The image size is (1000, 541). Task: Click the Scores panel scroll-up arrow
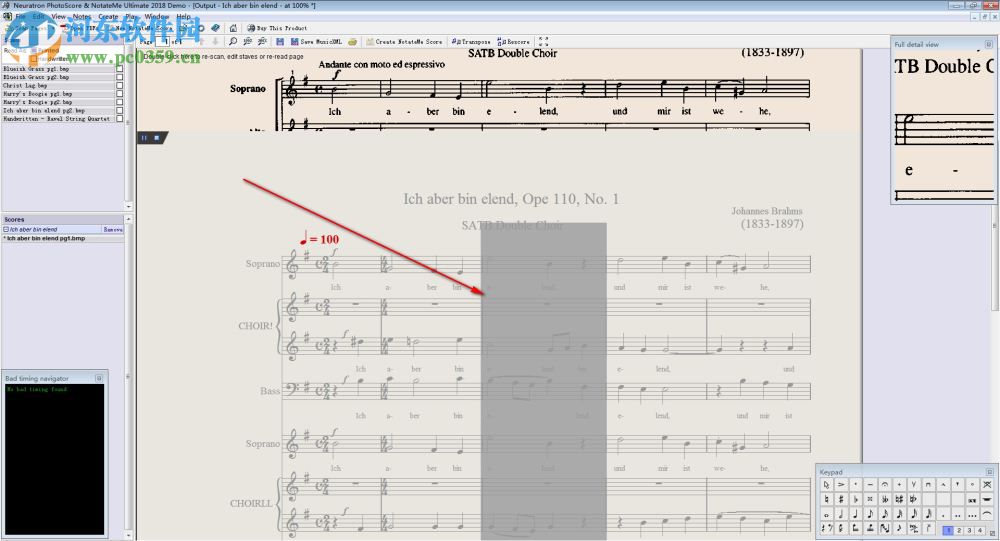(128, 219)
